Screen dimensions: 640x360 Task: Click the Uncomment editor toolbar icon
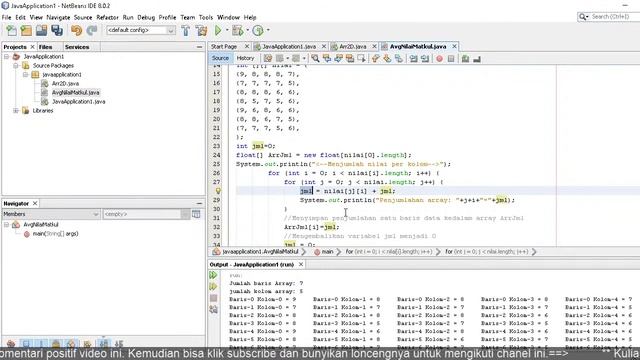[477, 59]
